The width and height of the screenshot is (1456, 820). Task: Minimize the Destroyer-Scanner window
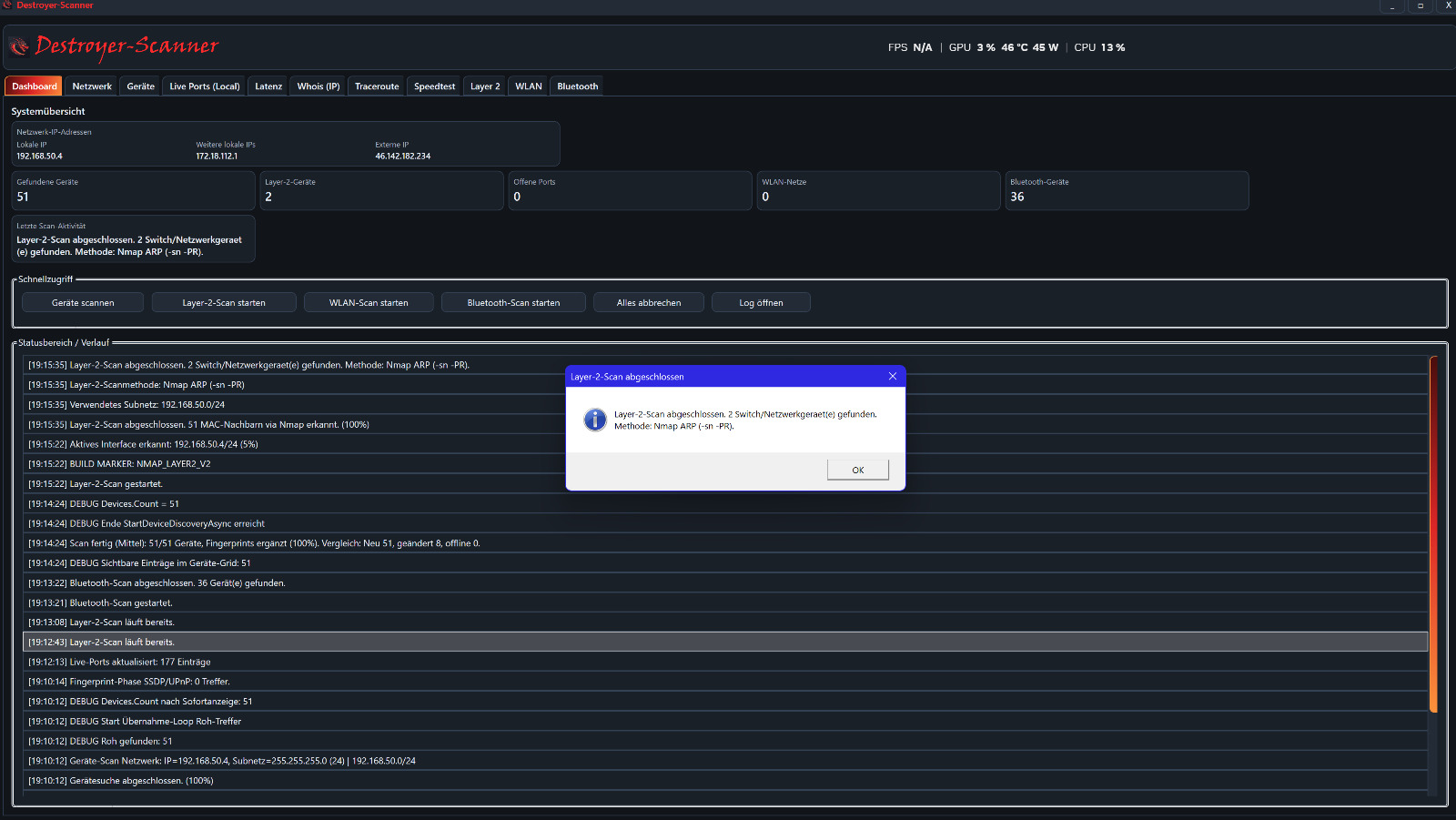pos(1392,6)
